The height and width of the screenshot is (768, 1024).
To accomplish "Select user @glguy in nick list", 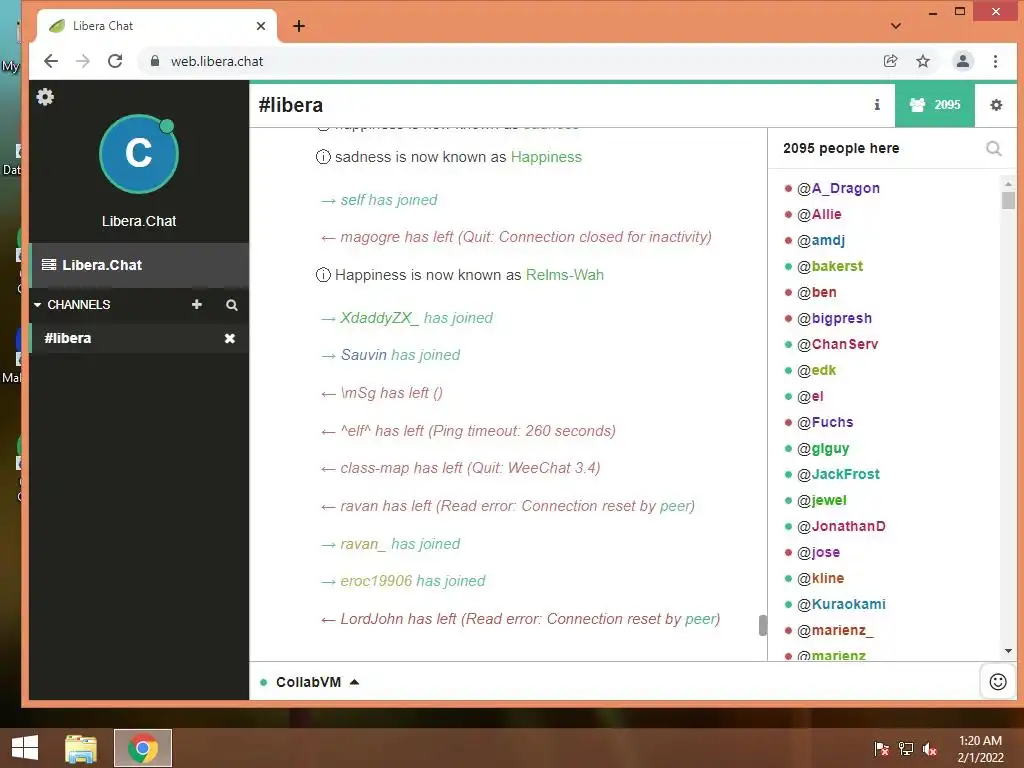I will pos(823,449).
